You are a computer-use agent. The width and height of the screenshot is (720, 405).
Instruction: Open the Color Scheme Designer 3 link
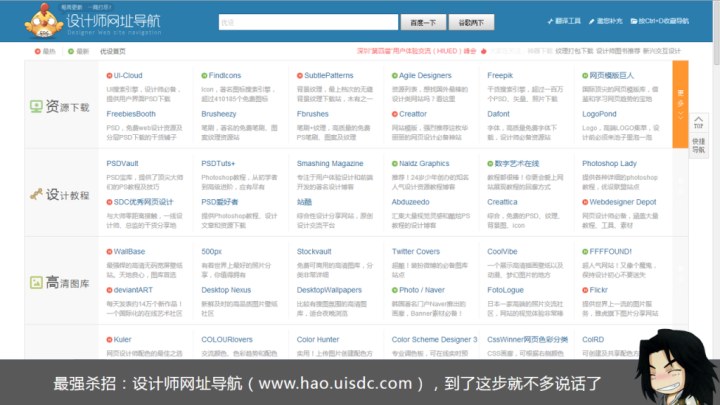pyautogui.click(x=434, y=340)
